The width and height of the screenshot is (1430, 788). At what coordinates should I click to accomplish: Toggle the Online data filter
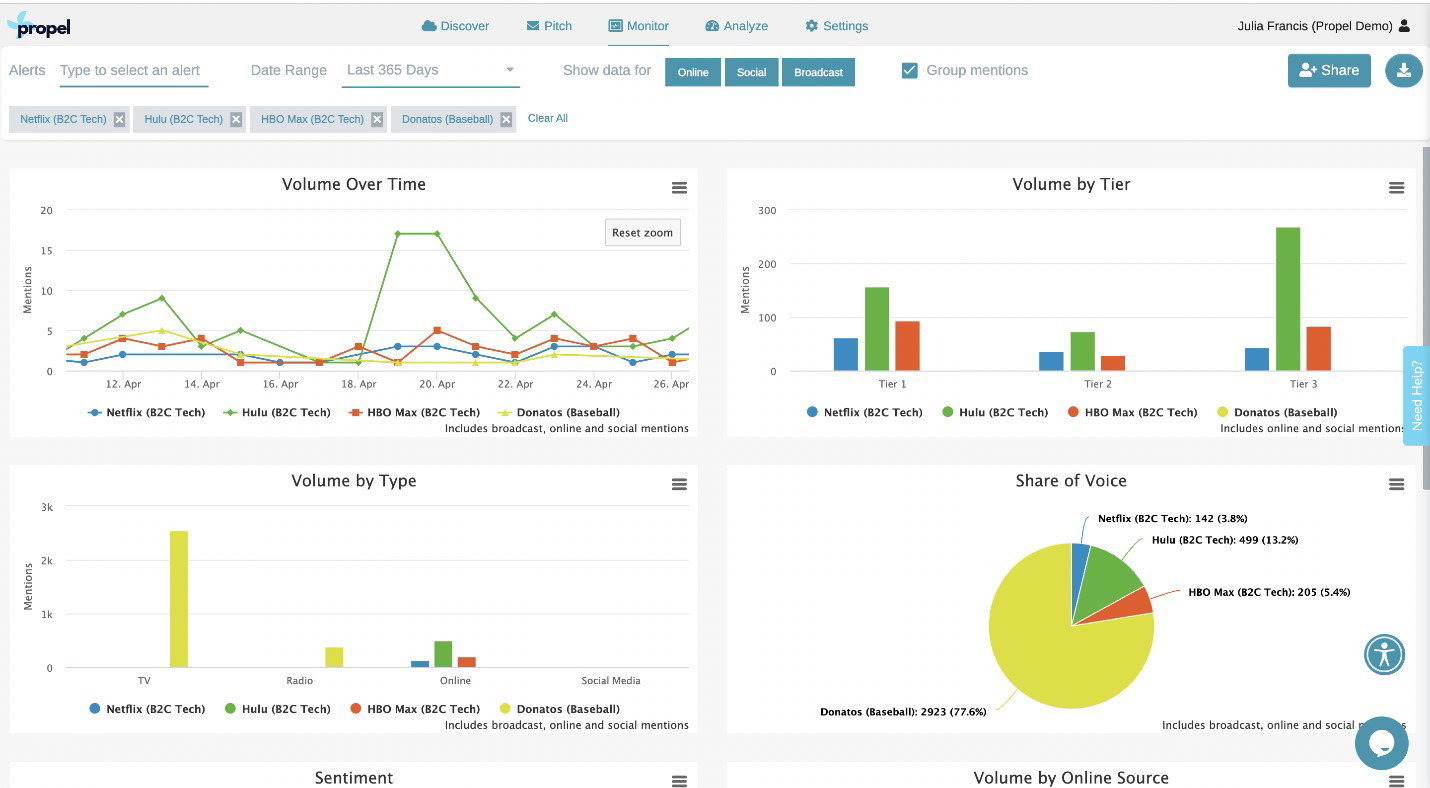pos(693,72)
